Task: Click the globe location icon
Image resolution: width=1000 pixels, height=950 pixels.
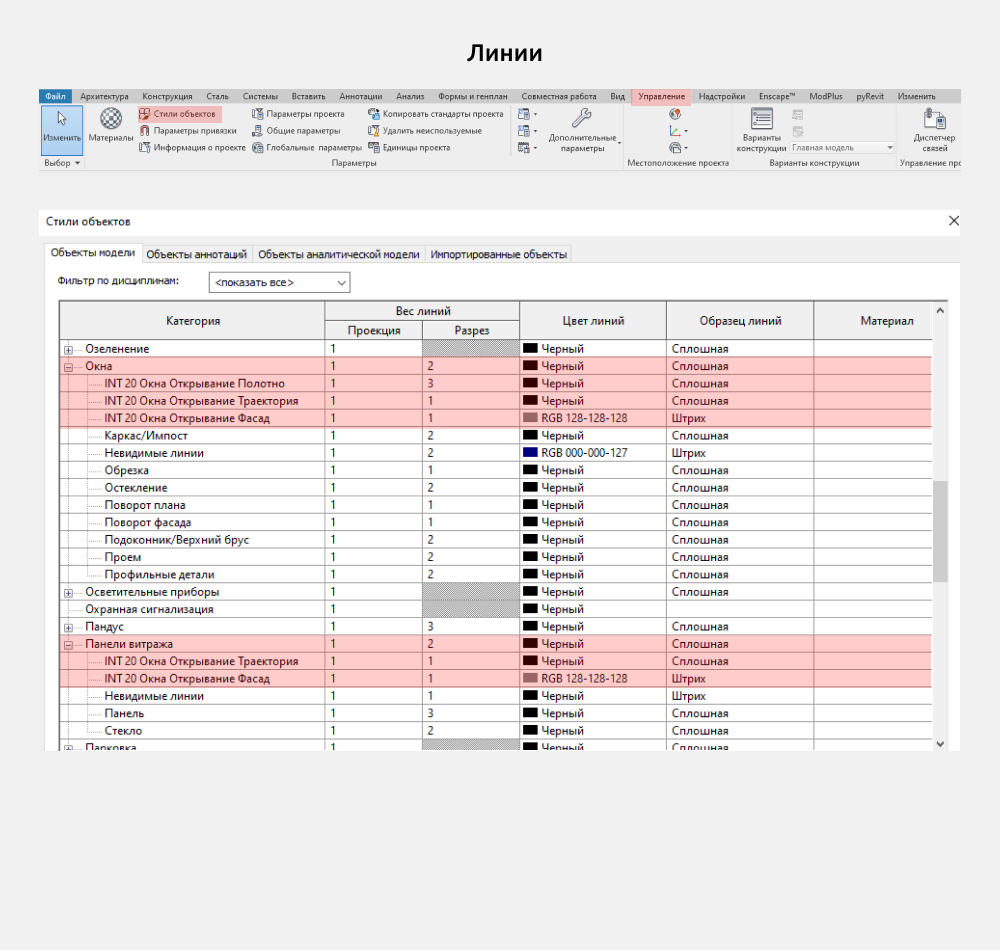Action: click(675, 114)
